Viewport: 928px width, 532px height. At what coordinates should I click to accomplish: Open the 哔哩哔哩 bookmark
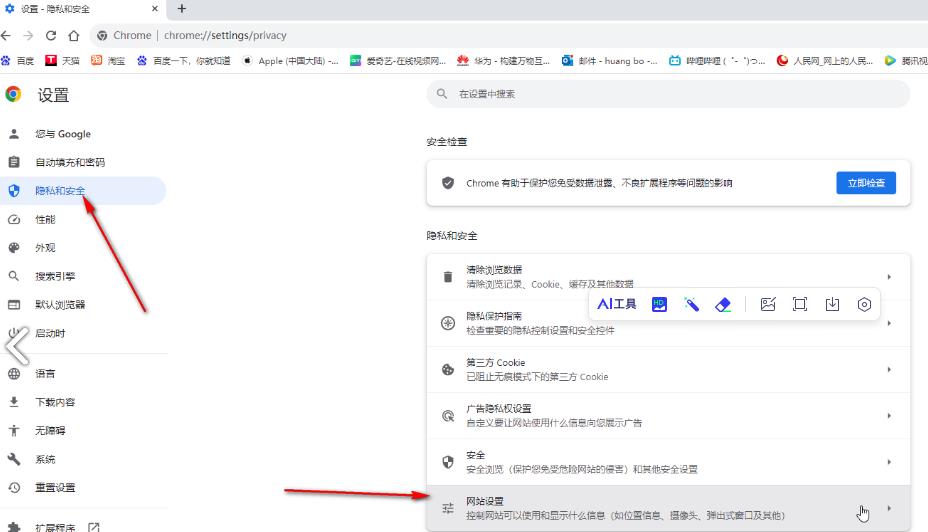717,60
